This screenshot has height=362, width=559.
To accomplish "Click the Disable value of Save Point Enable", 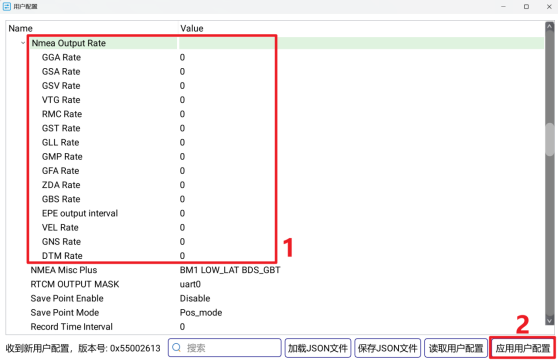I will click(195, 299).
